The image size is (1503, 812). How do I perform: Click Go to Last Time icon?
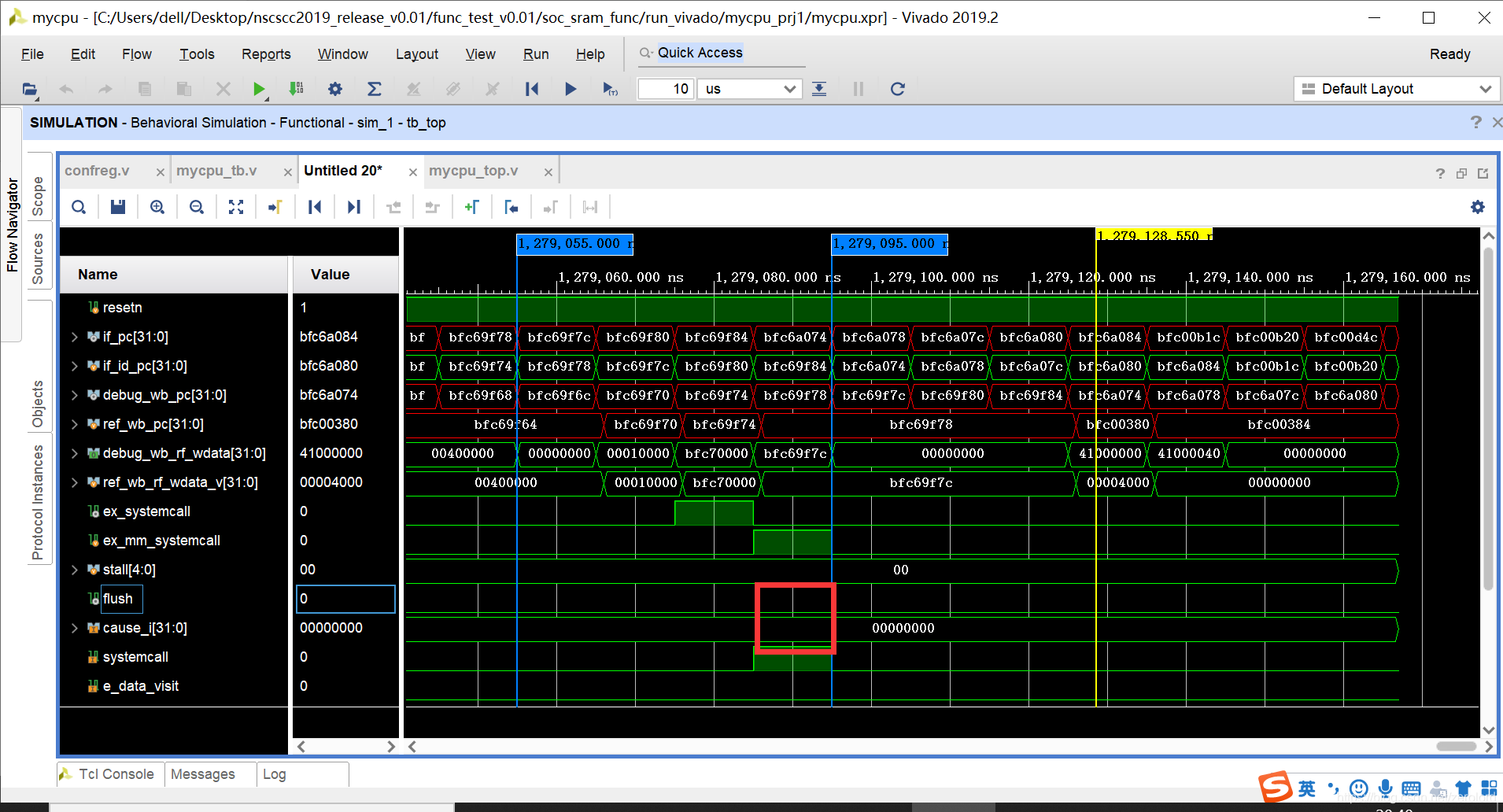[354, 207]
